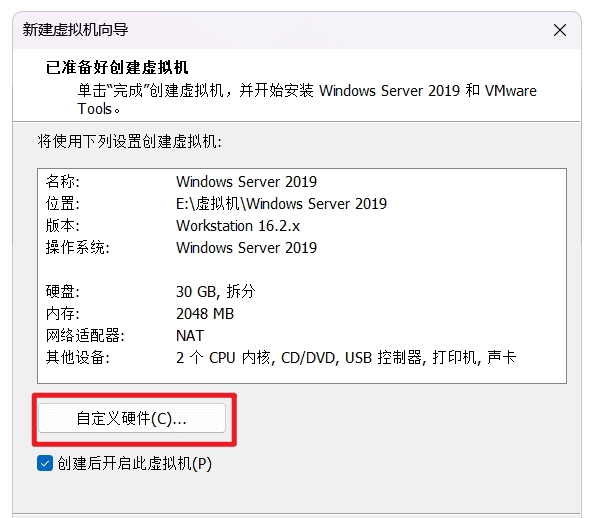The image size is (599, 518).
Task: Click the 版本 row label
Action: [63, 226]
